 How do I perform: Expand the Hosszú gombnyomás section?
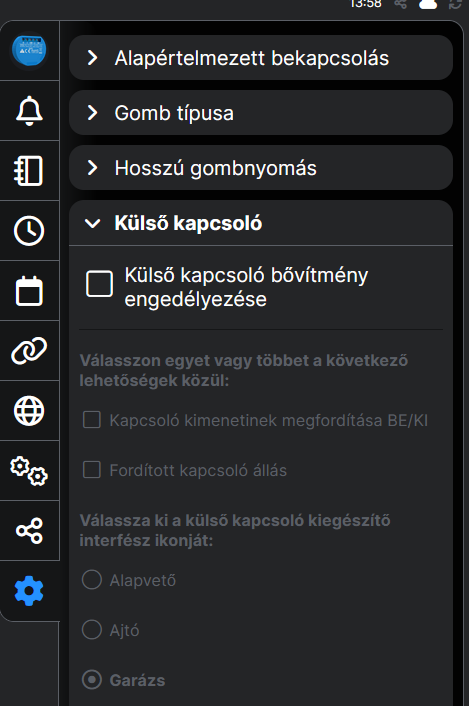(x=261, y=167)
